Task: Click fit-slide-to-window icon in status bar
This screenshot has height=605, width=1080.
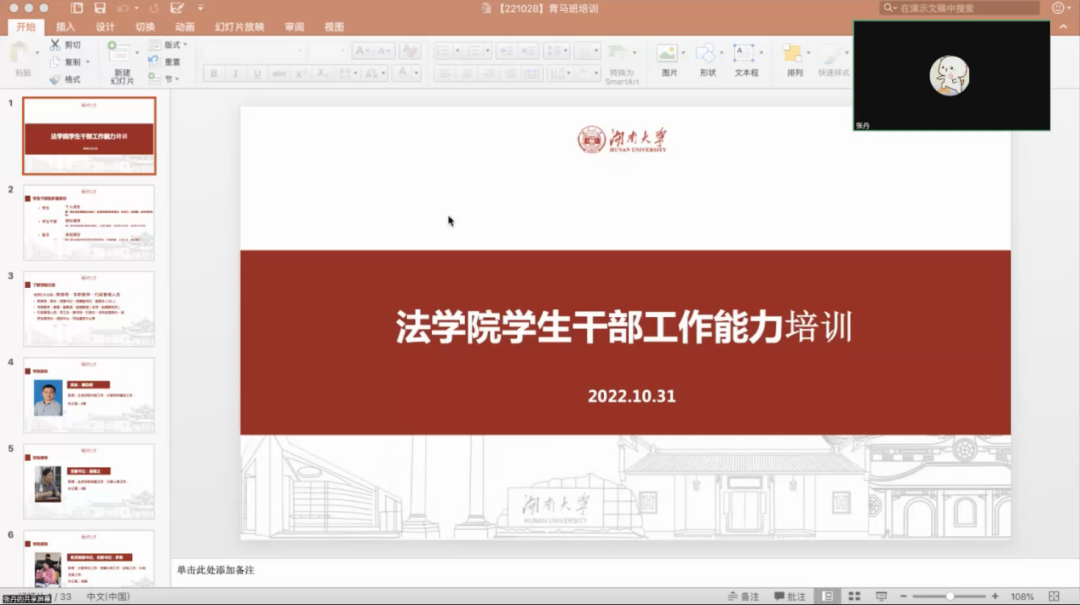Action: tap(1054, 596)
